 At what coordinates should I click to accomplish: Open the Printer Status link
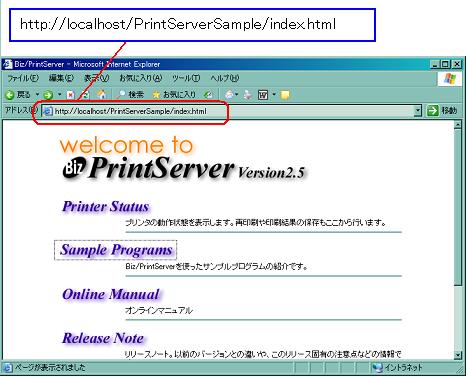click(106, 206)
